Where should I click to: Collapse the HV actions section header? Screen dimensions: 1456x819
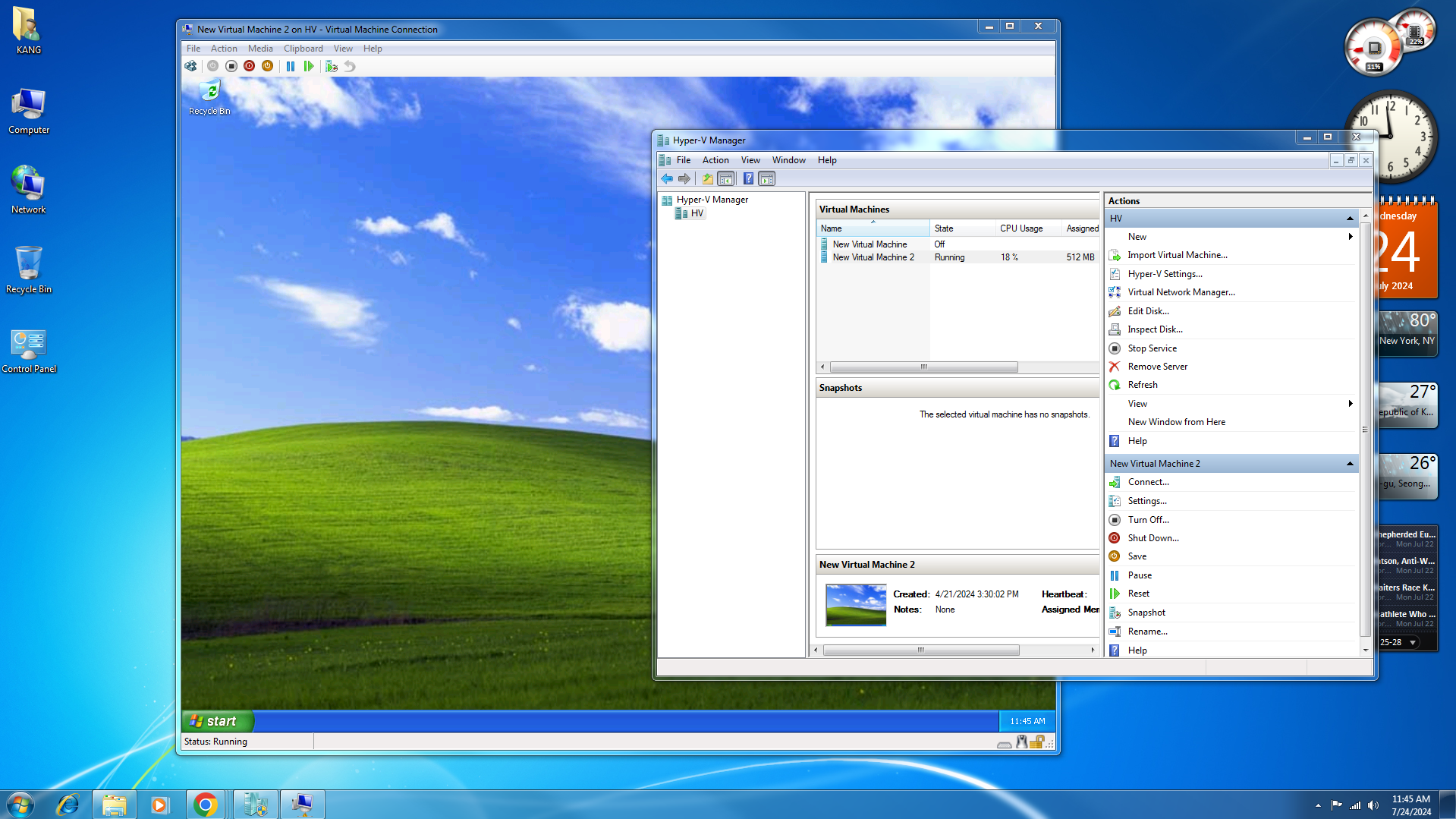coord(1350,219)
